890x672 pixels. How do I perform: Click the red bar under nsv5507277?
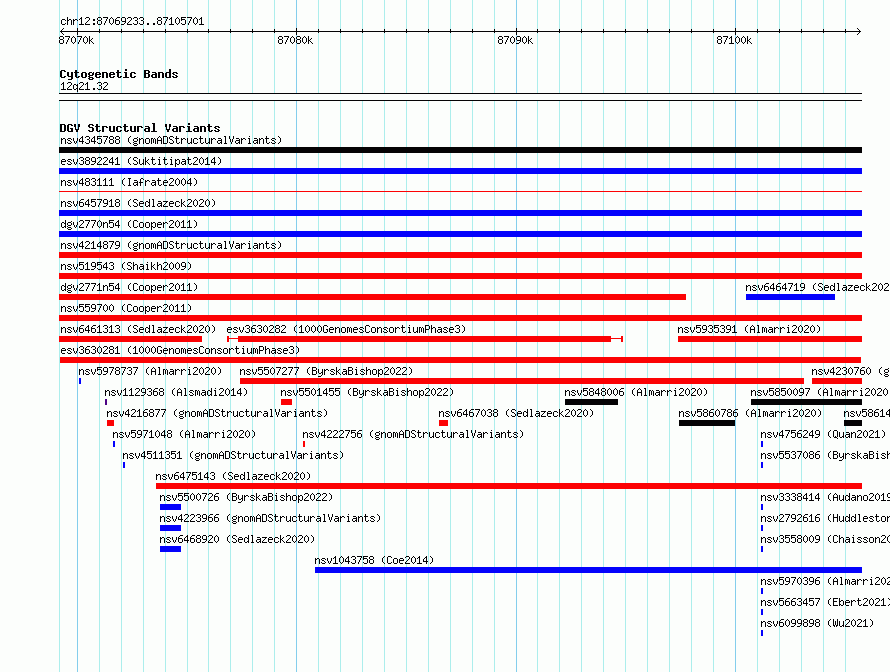click(522, 381)
